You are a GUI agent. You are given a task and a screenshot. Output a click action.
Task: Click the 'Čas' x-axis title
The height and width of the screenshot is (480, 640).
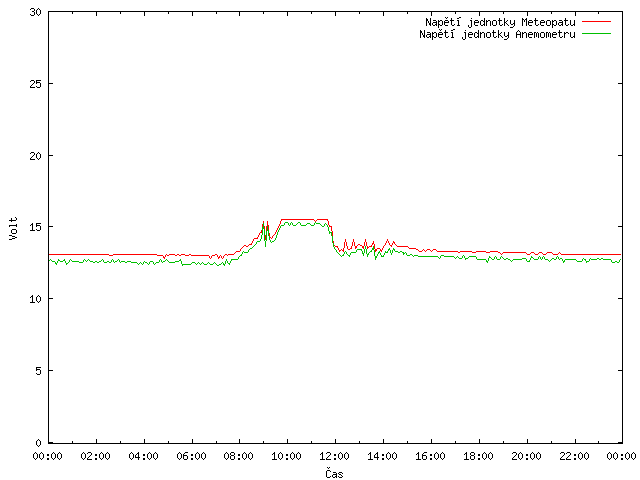334,473
